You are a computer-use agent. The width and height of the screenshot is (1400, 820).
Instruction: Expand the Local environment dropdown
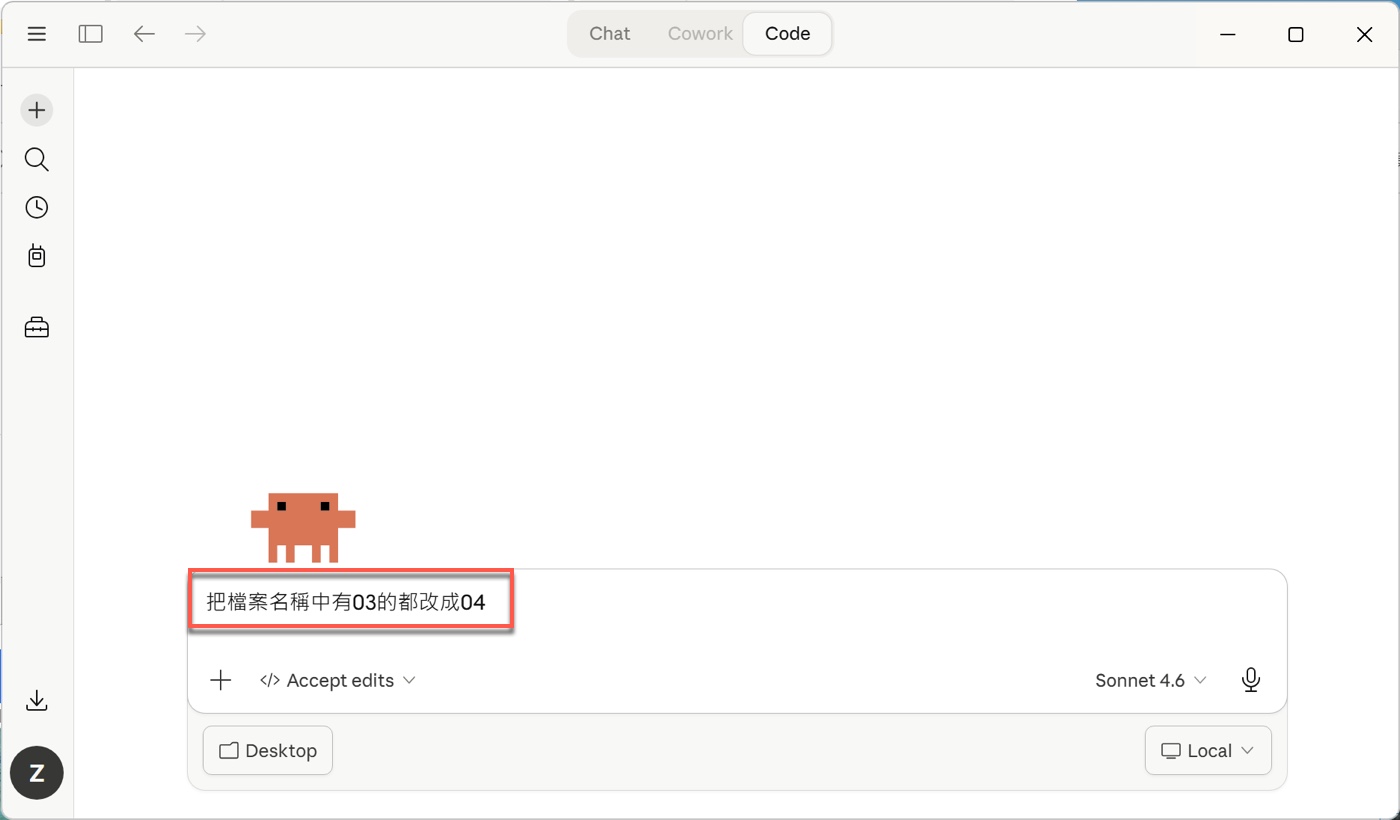(x=1207, y=751)
